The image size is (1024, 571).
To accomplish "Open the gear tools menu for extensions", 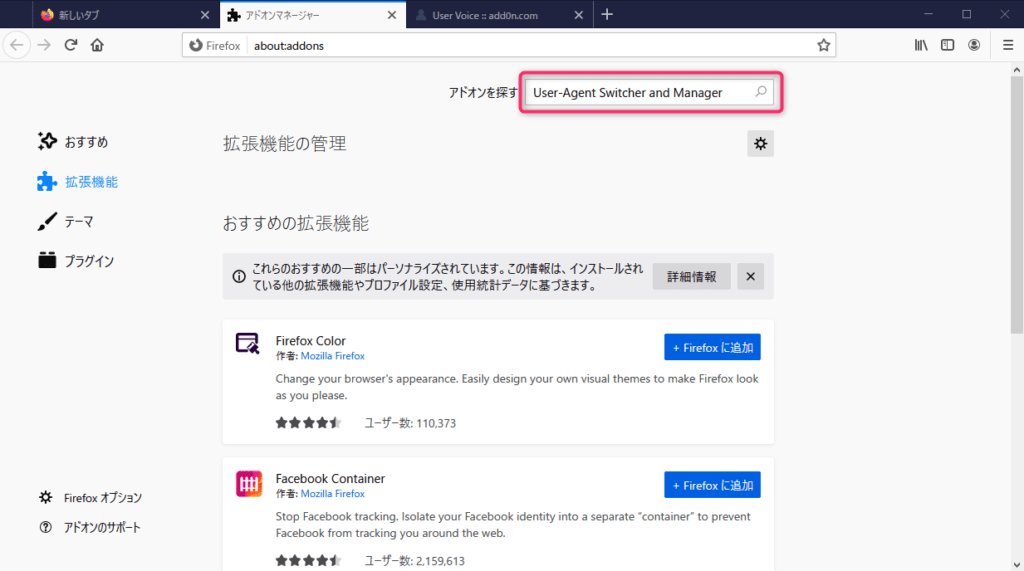I will [760, 144].
